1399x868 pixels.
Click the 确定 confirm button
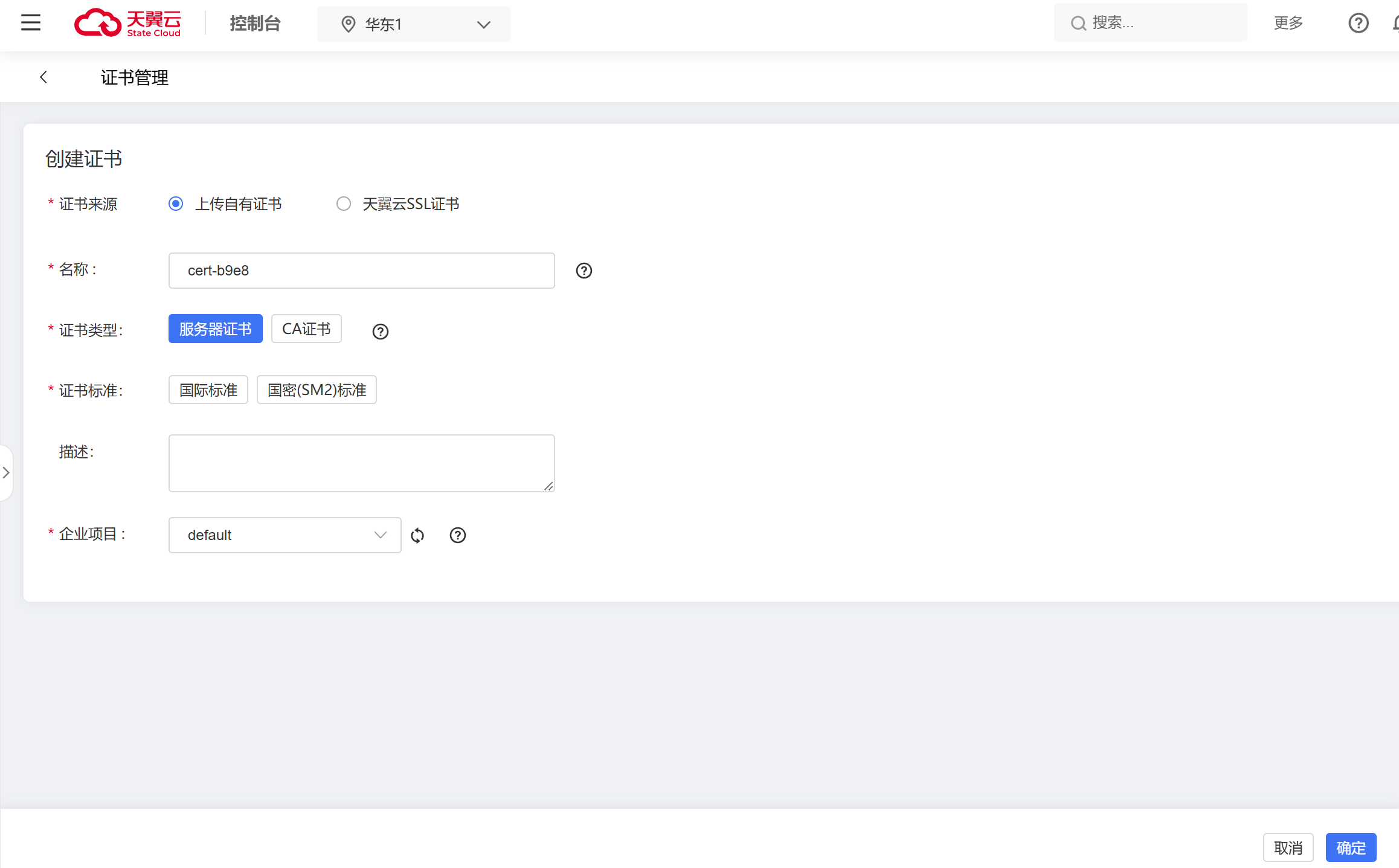(1351, 848)
